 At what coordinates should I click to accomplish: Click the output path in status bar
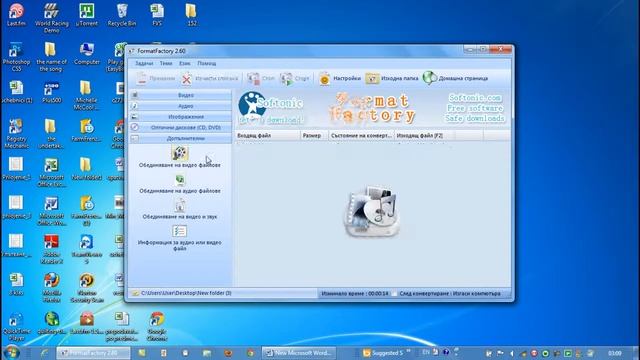(x=186, y=293)
